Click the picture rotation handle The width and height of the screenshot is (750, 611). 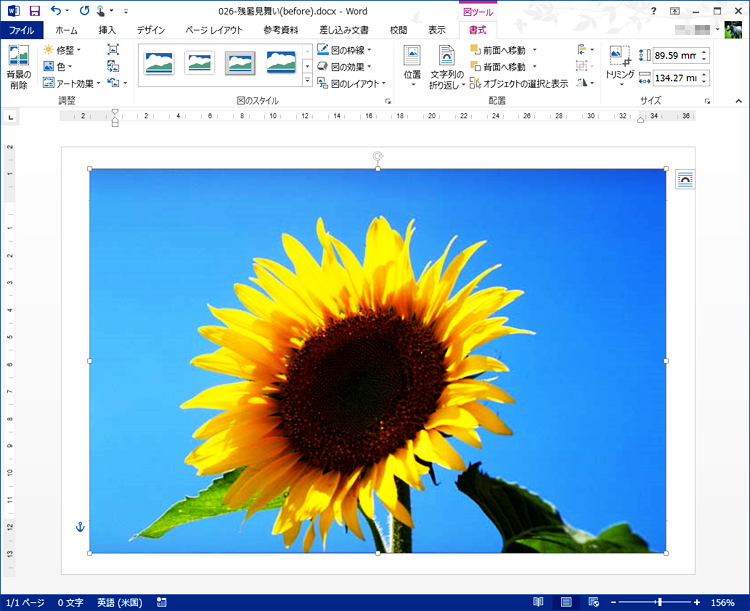[378, 156]
